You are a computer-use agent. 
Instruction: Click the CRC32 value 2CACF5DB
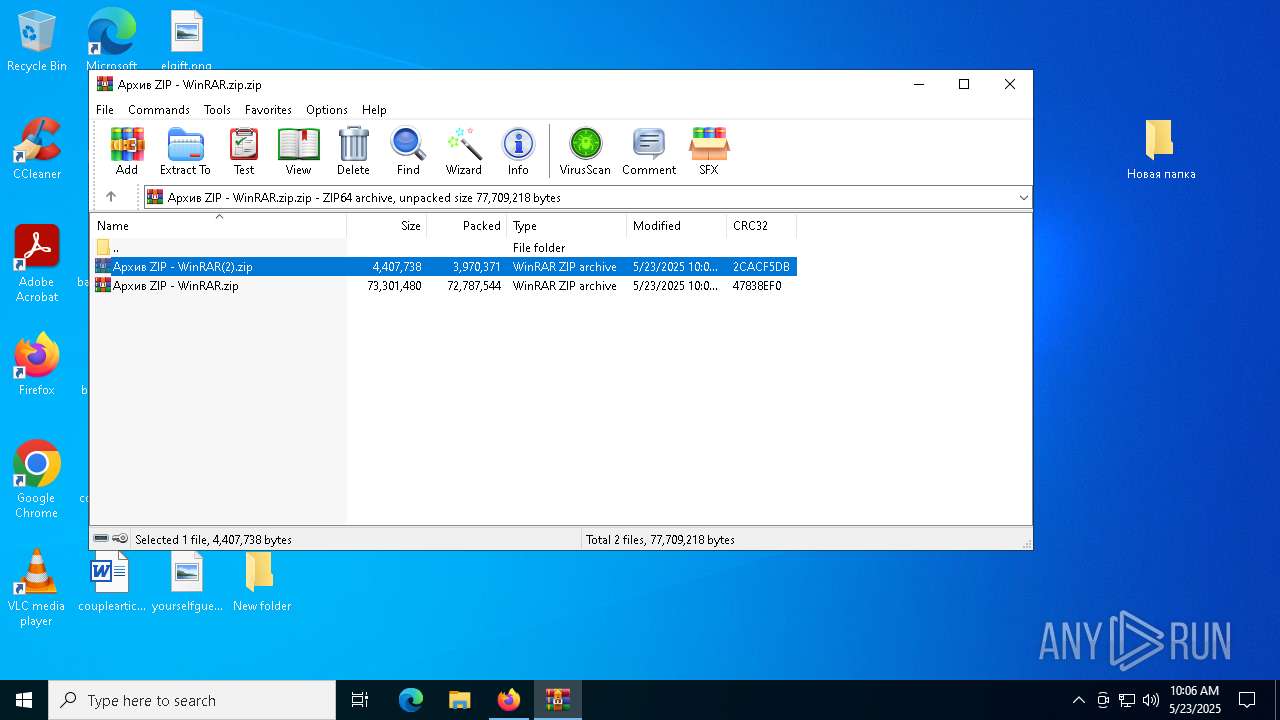[x=761, y=267]
